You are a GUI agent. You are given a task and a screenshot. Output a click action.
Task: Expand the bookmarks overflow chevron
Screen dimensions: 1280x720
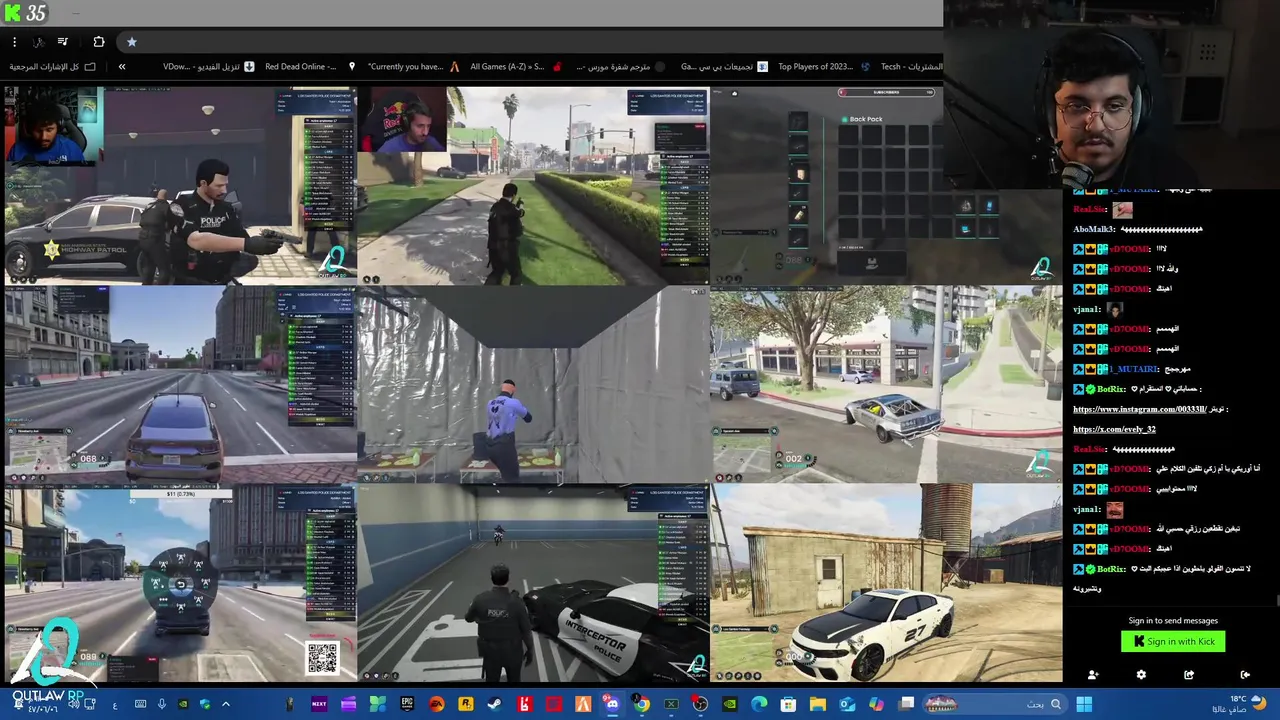(122, 67)
